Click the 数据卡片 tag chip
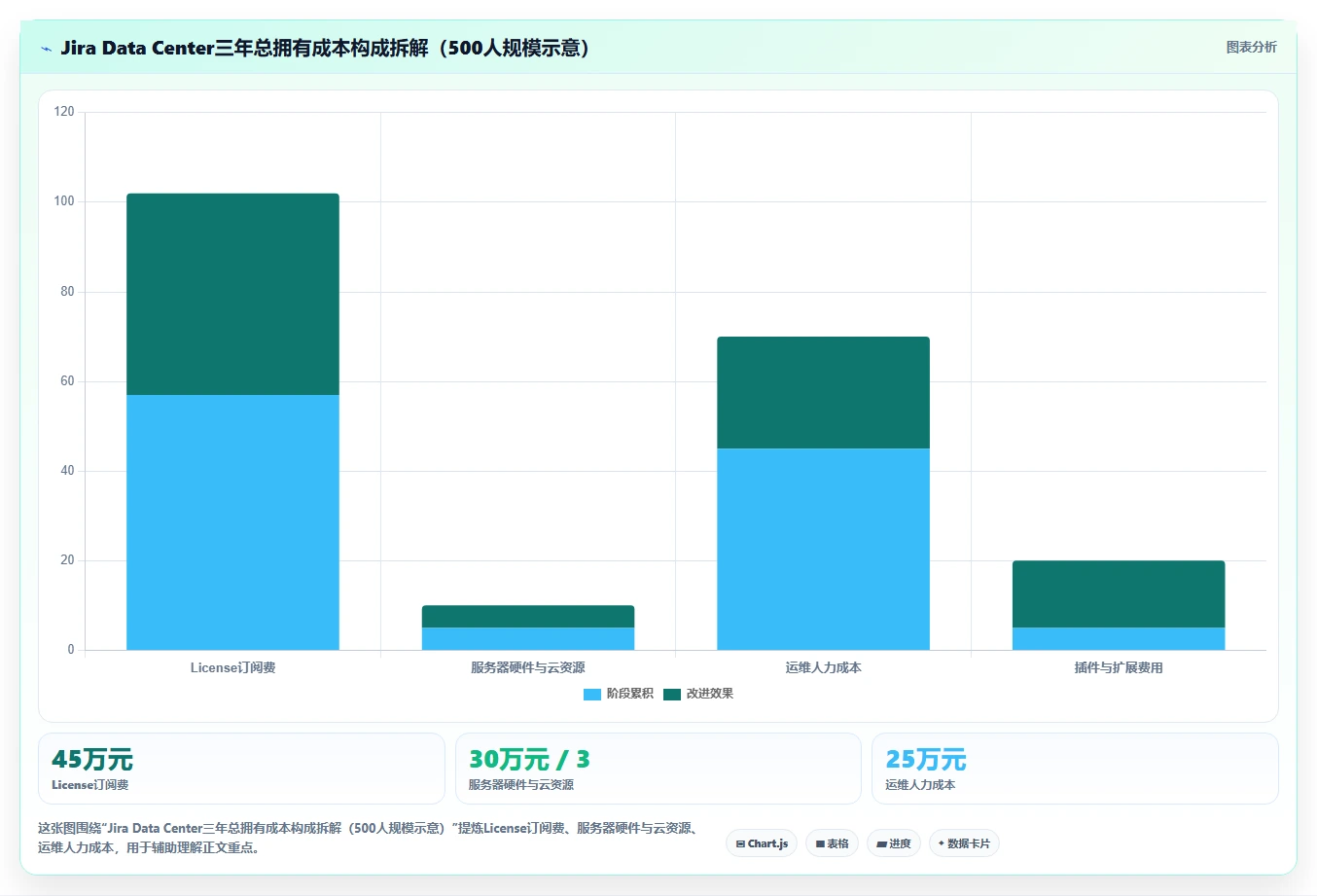Viewport: 1317px width, 896px height. point(964,843)
